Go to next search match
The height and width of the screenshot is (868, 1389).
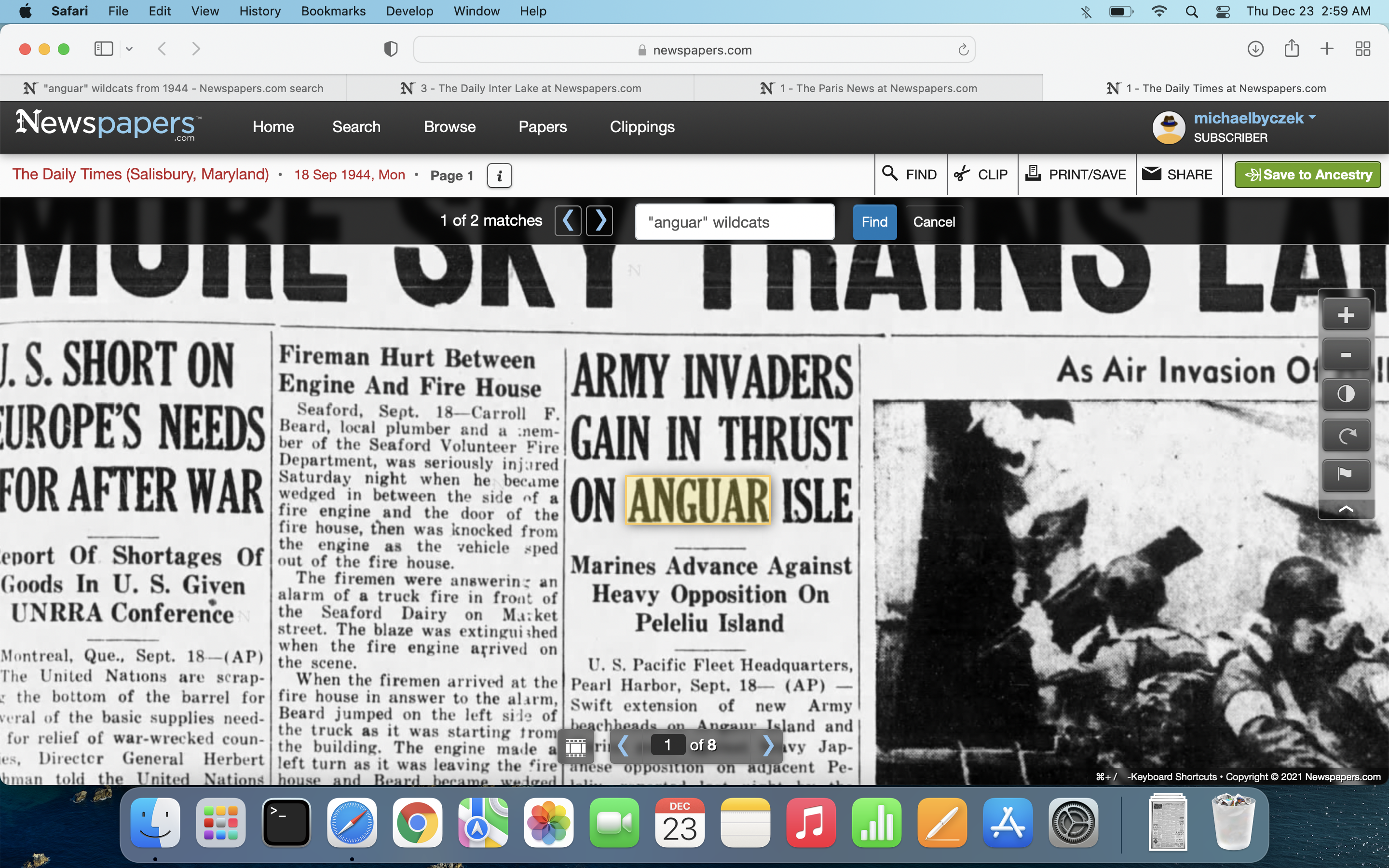[x=600, y=221]
